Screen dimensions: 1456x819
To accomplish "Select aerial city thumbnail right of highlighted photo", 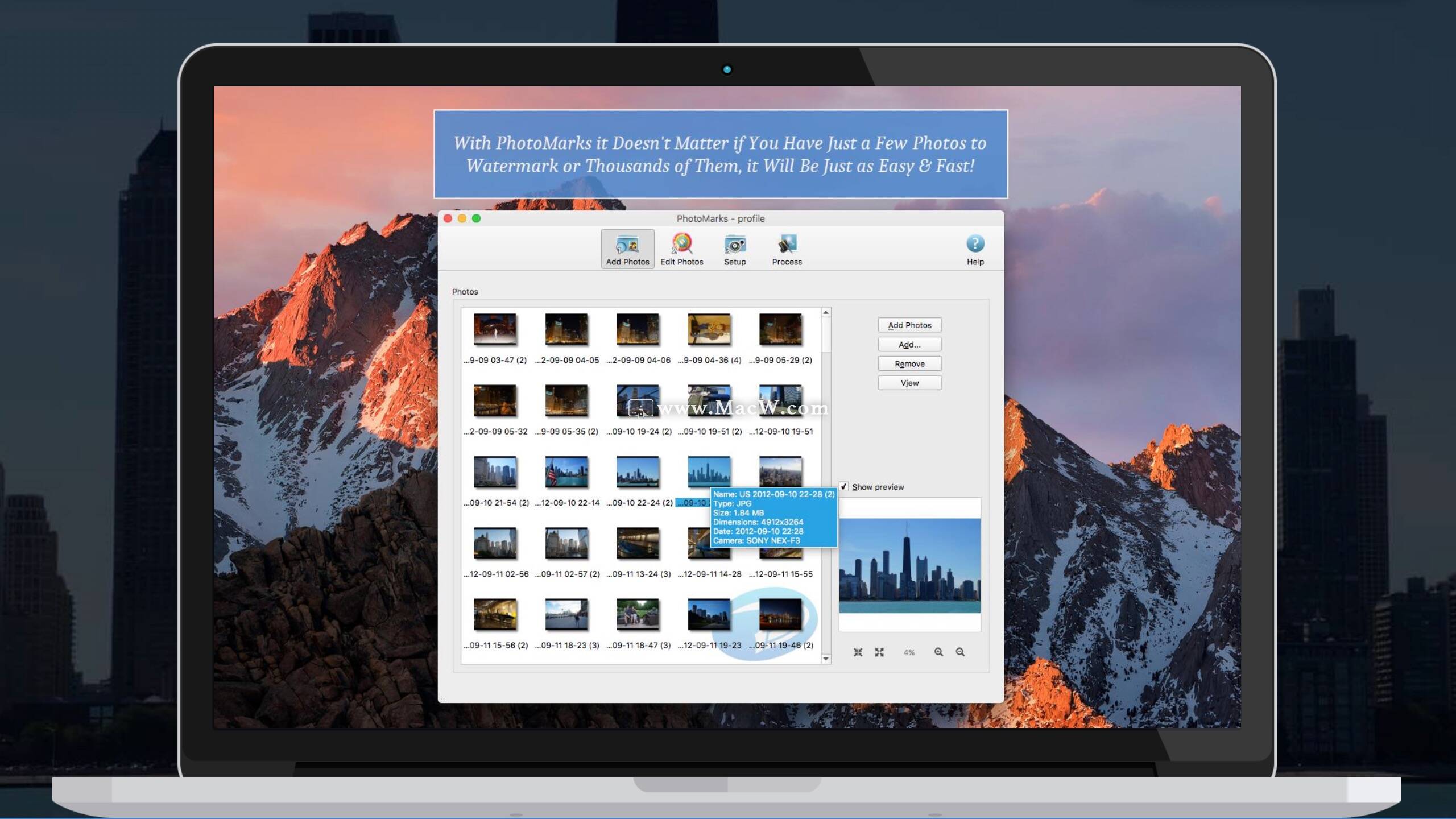I will 780,471.
